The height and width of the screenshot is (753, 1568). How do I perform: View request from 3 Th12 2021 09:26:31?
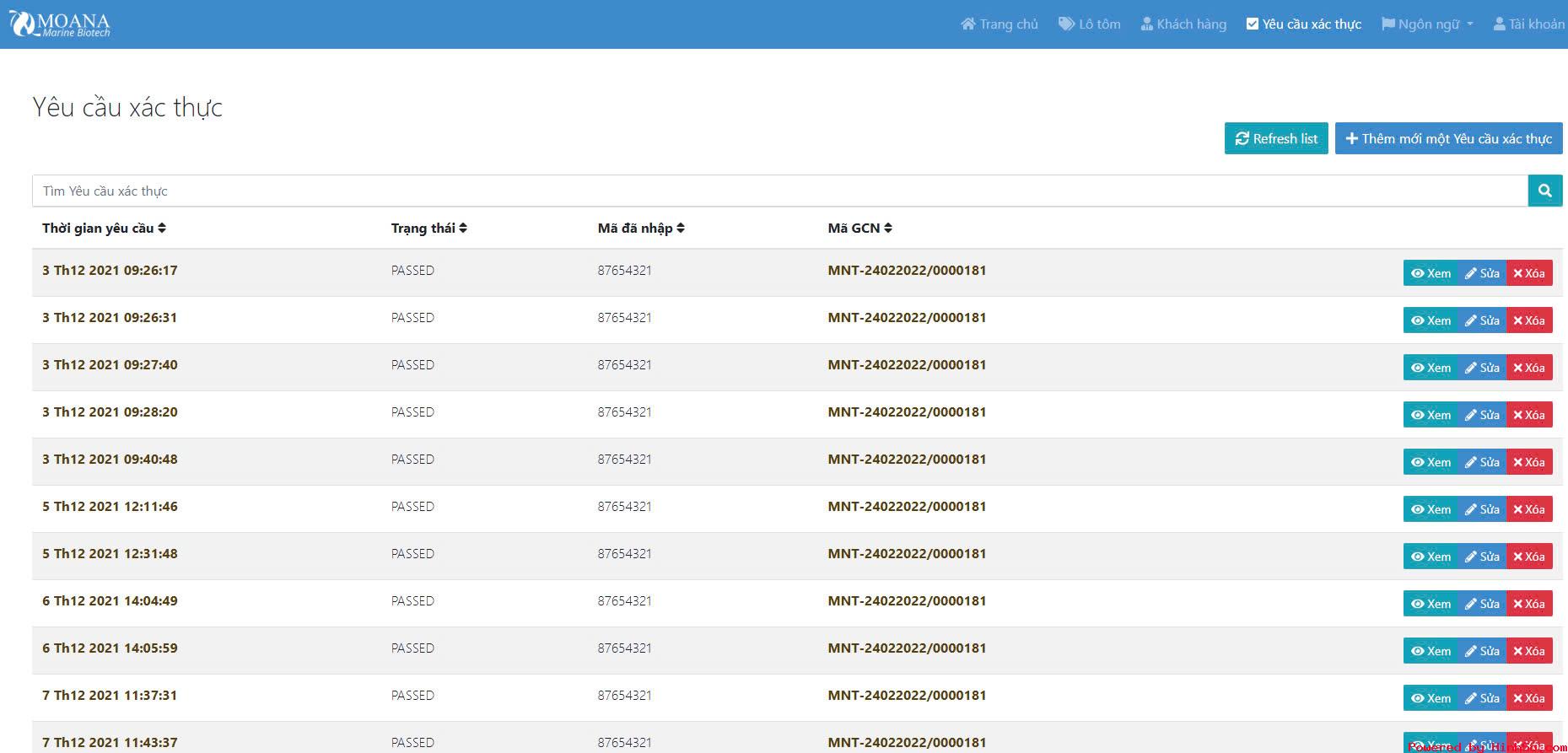pos(1431,320)
